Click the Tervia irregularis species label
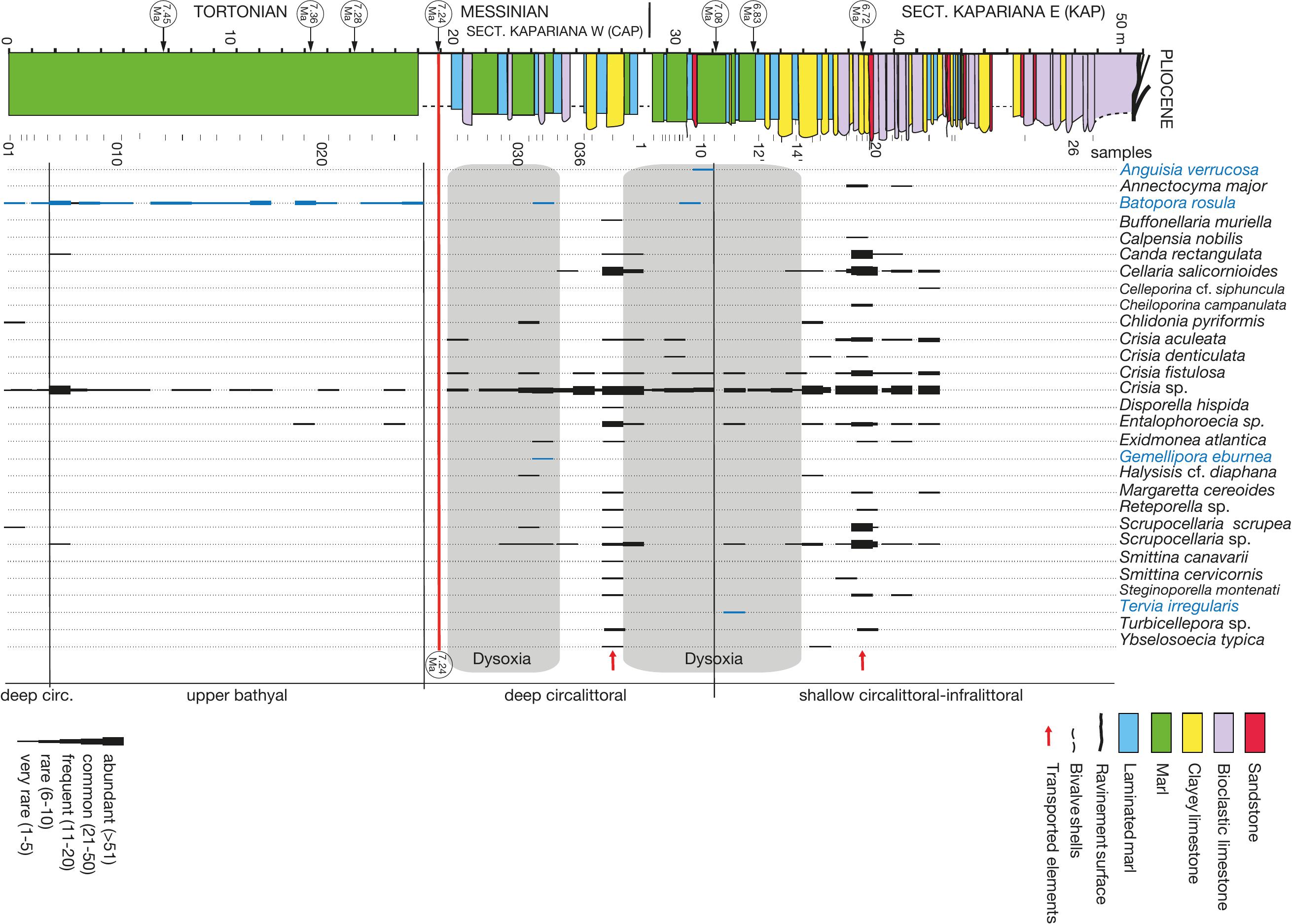 pyautogui.click(x=1179, y=606)
